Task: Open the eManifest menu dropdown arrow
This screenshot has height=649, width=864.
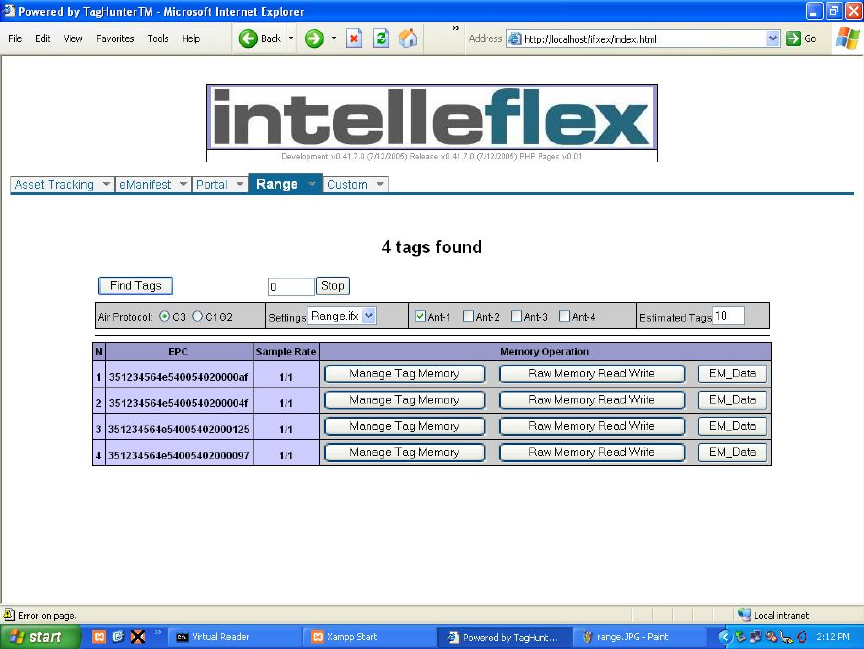Action: [x=183, y=184]
